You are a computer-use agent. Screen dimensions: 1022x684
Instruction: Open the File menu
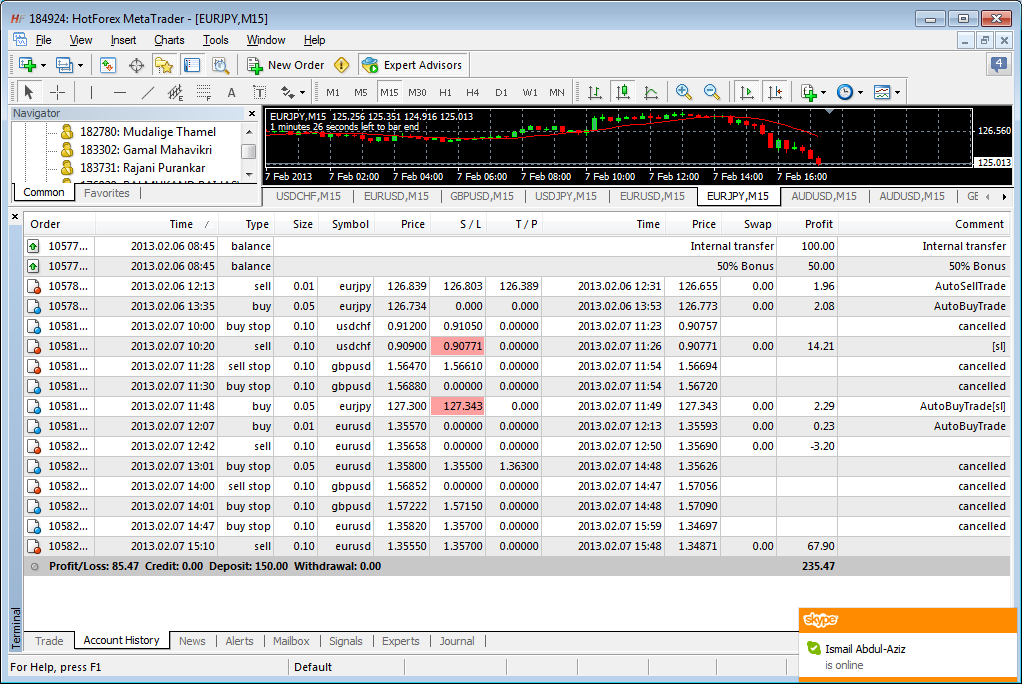(x=44, y=40)
